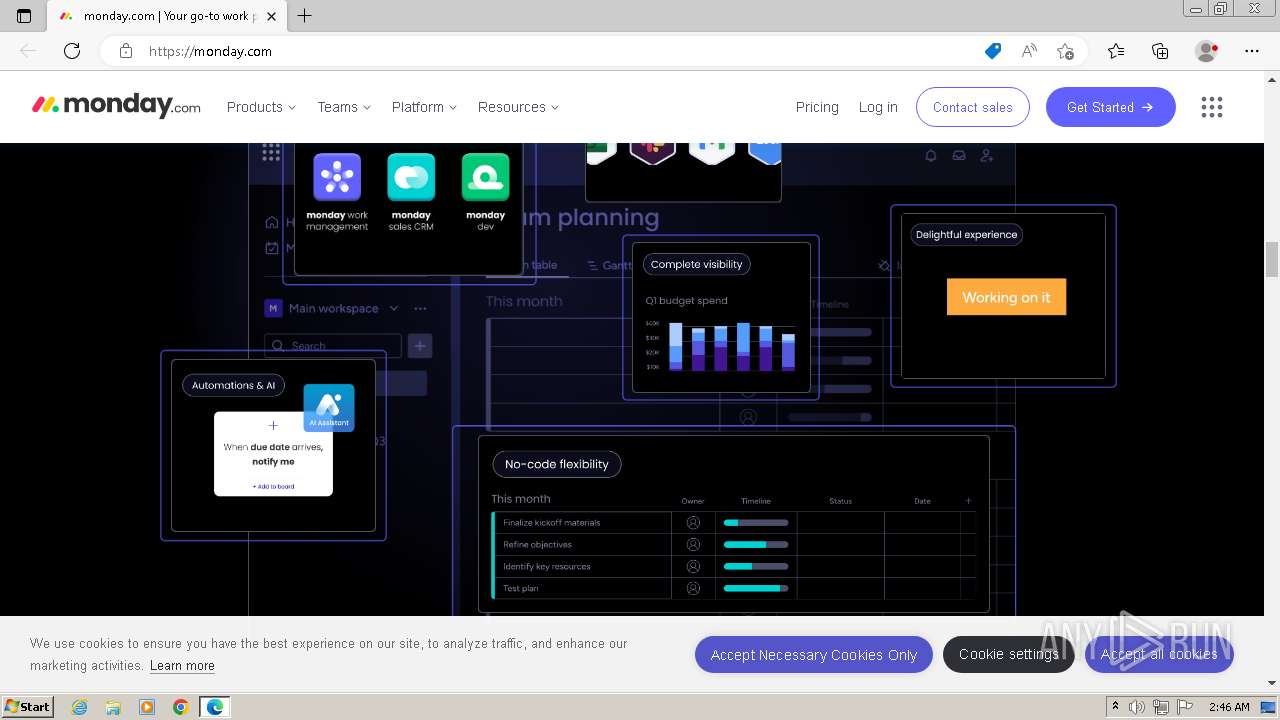
Task: Click the monday dev icon
Action: (x=485, y=177)
